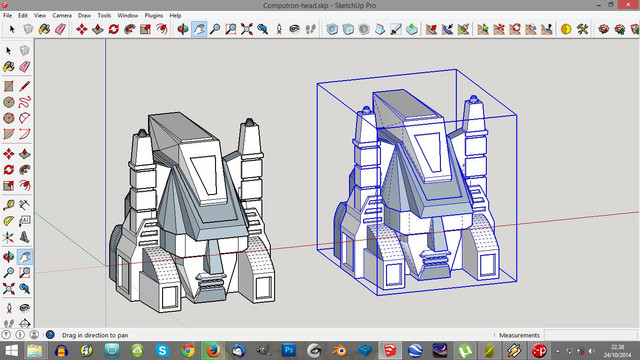This screenshot has width=640, height=360.
Task: Choose Zoom Window in the horizontal toolbar
Action: [x=231, y=29]
